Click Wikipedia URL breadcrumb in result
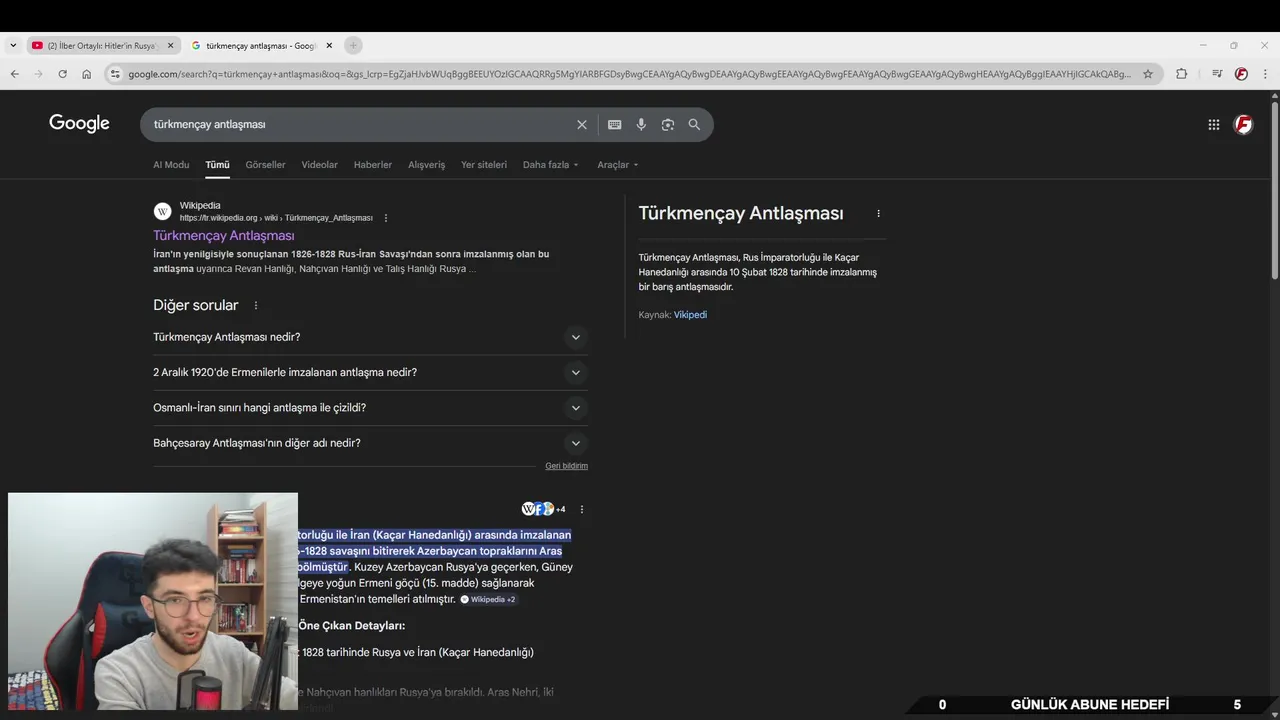This screenshot has height=720, width=1280. tap(276, 218)
